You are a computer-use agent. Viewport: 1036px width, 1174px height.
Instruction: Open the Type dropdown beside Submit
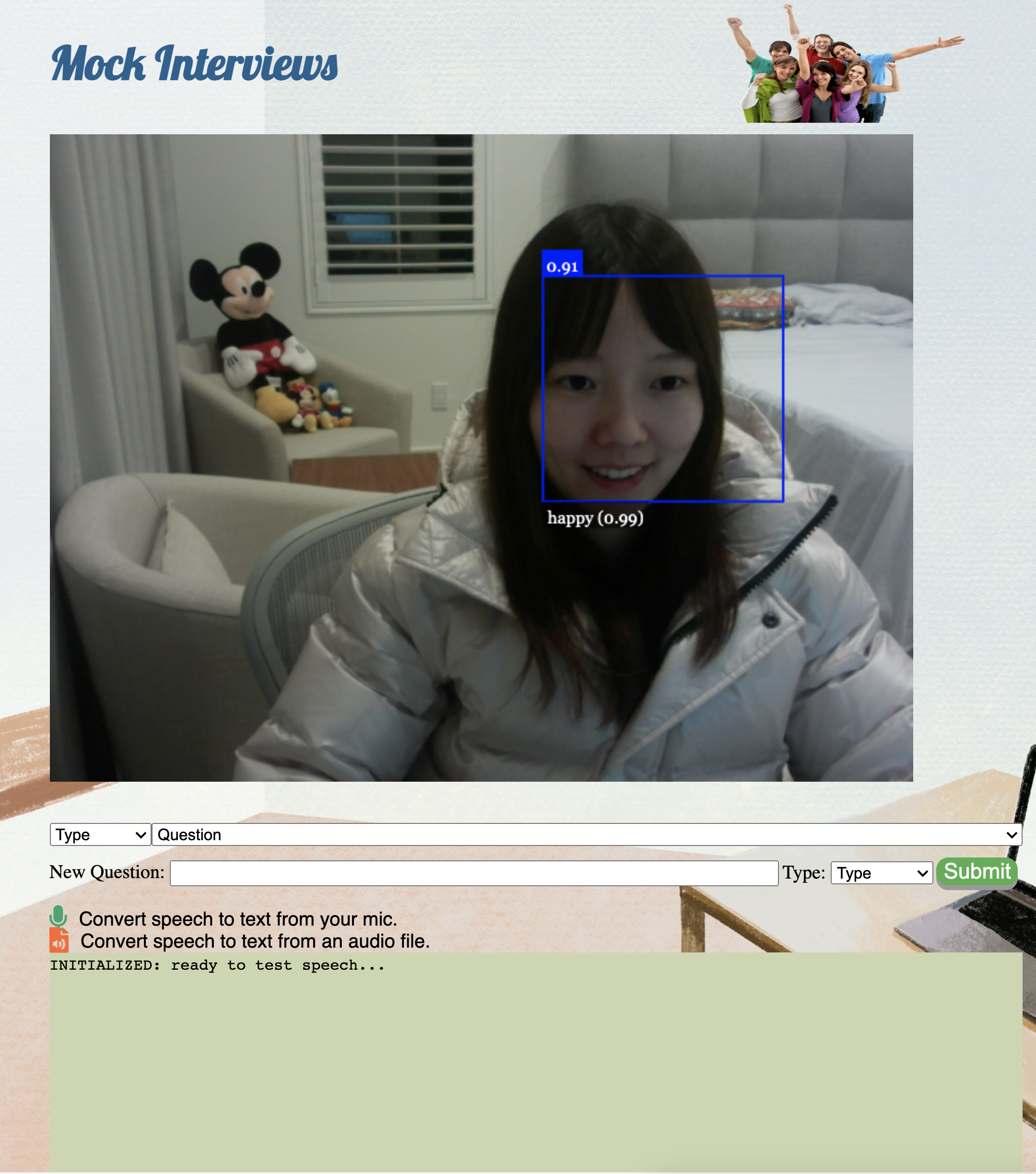pyautogui.click(x=882, y=873)
